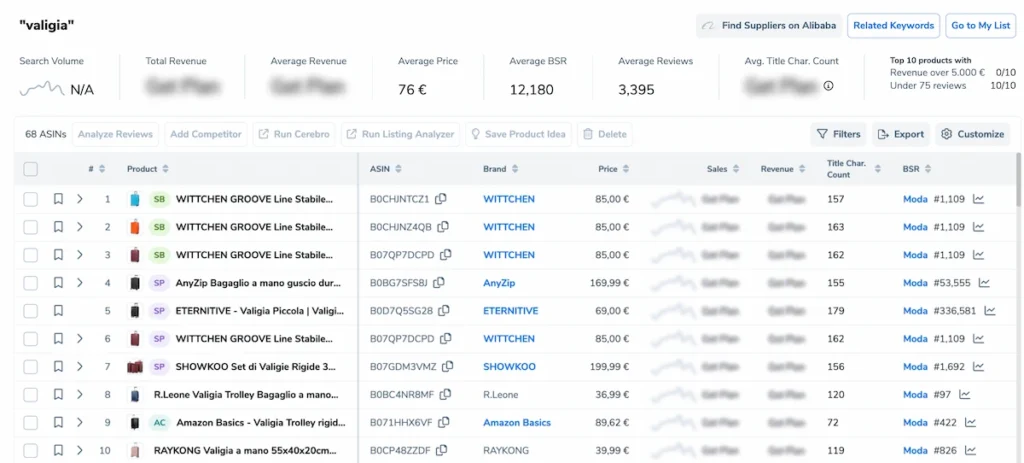Bookmark the AnyZip Bagaglio product row
The width and height of the screenshot is (1024, 463).
58,283
